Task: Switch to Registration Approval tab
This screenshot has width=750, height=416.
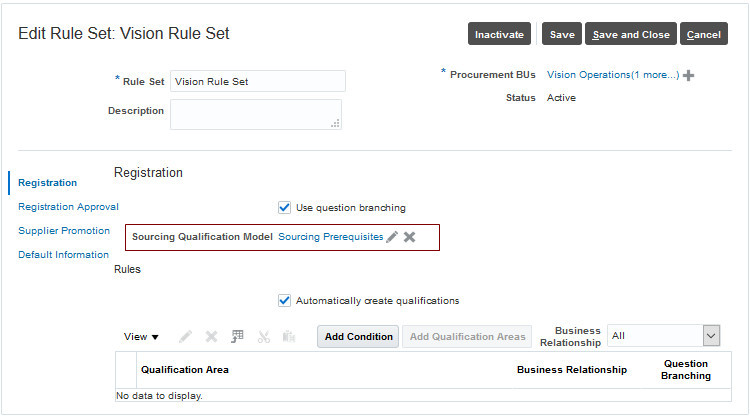Action: (x=68, y=207)
